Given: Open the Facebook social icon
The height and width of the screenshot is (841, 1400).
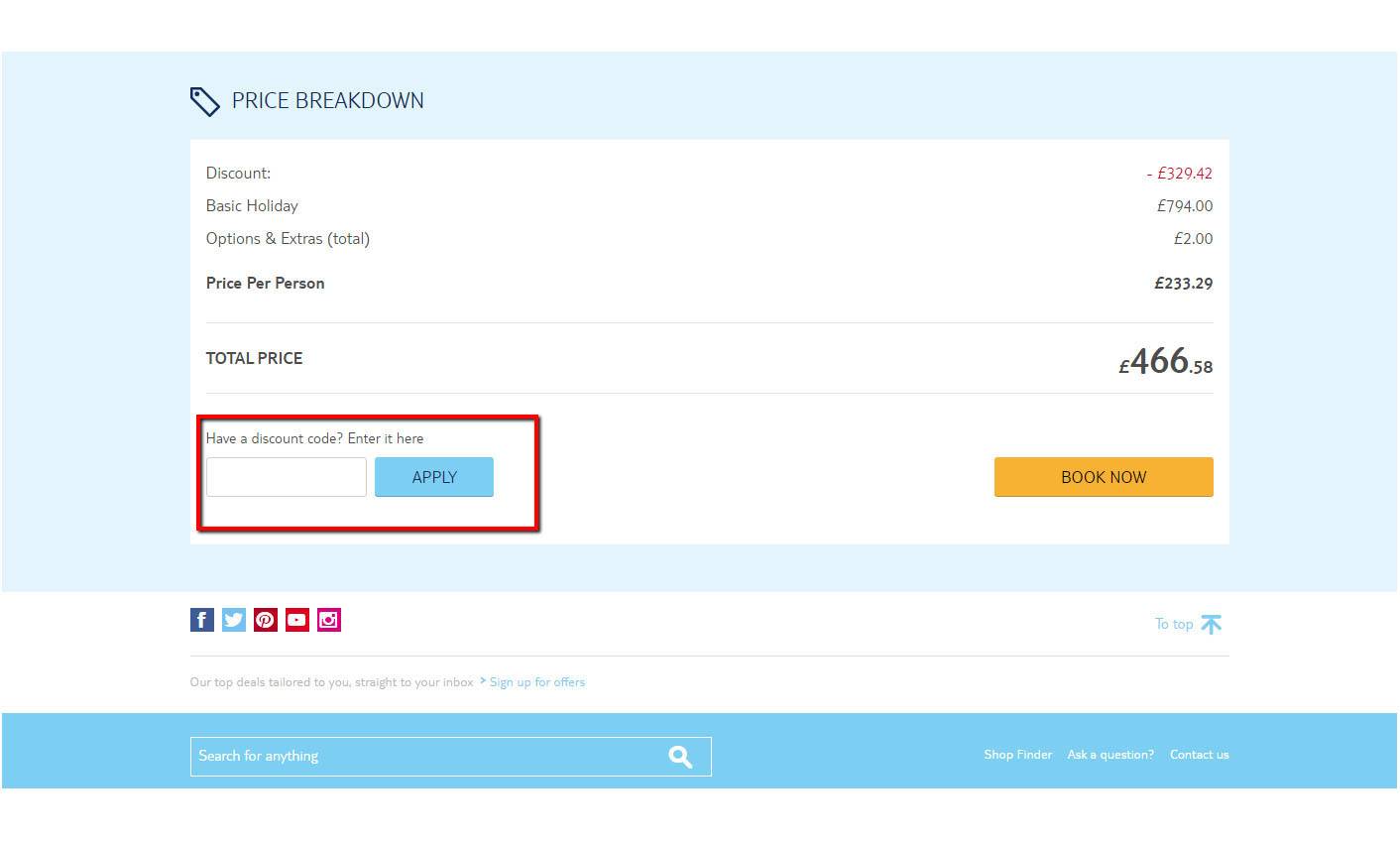Looking at the screenshot, I should click(201, 619).
